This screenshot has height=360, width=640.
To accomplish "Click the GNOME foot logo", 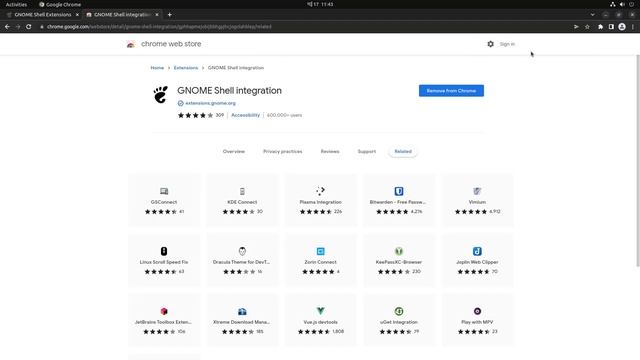I will tap(161, 94).
